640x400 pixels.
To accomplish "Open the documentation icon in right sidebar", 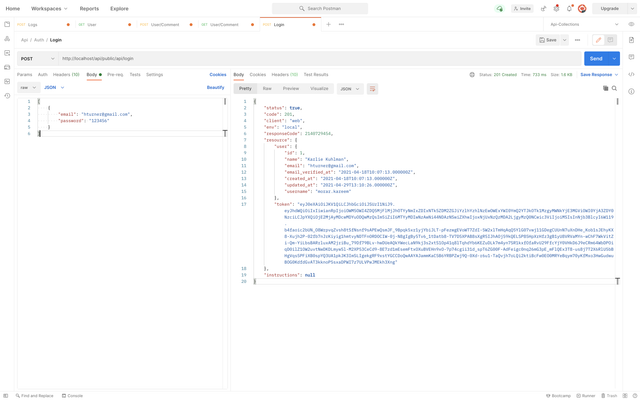I will (x=631, y=40).
